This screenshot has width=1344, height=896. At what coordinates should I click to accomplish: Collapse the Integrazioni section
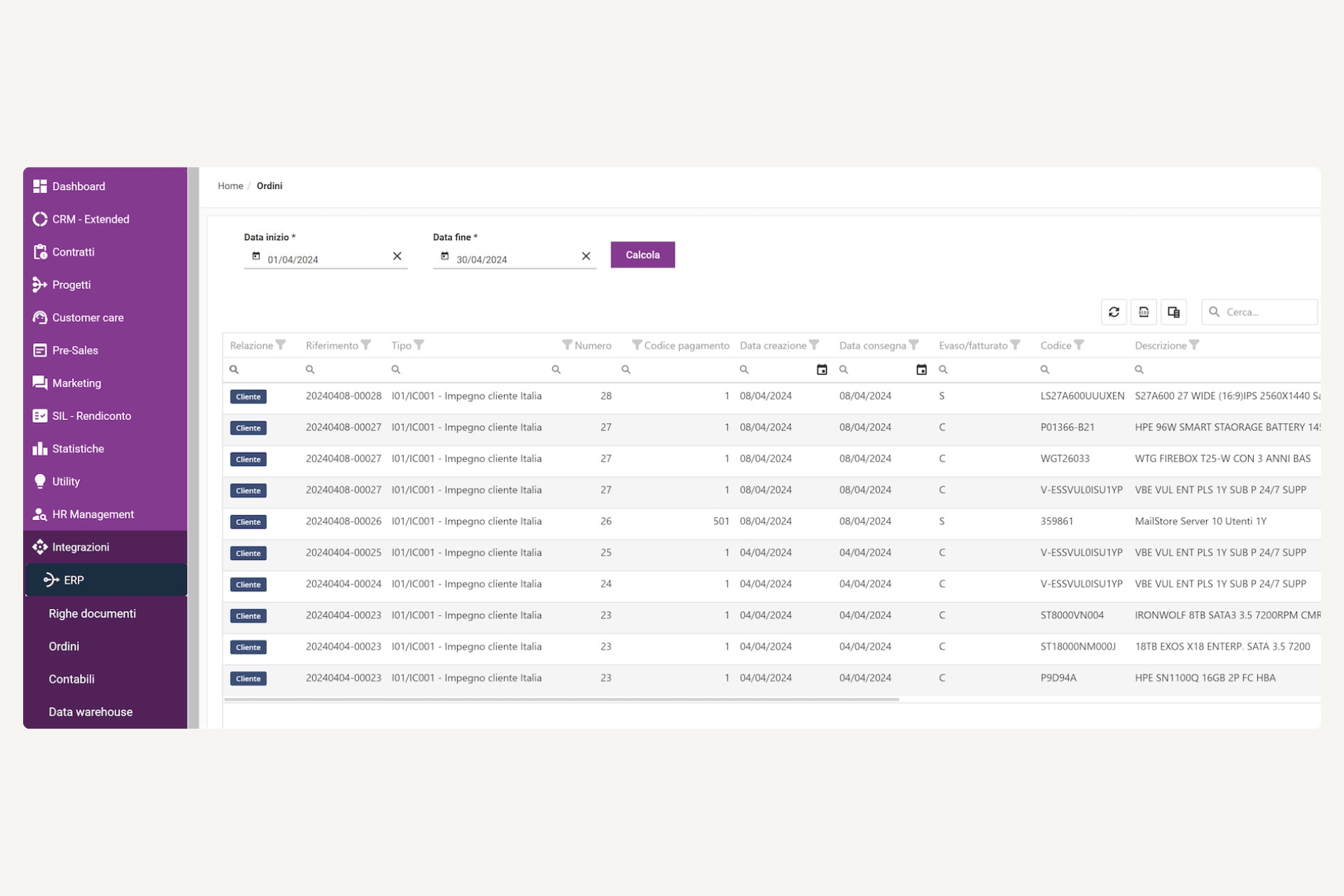pyautogui.click(x=105, y=547)
